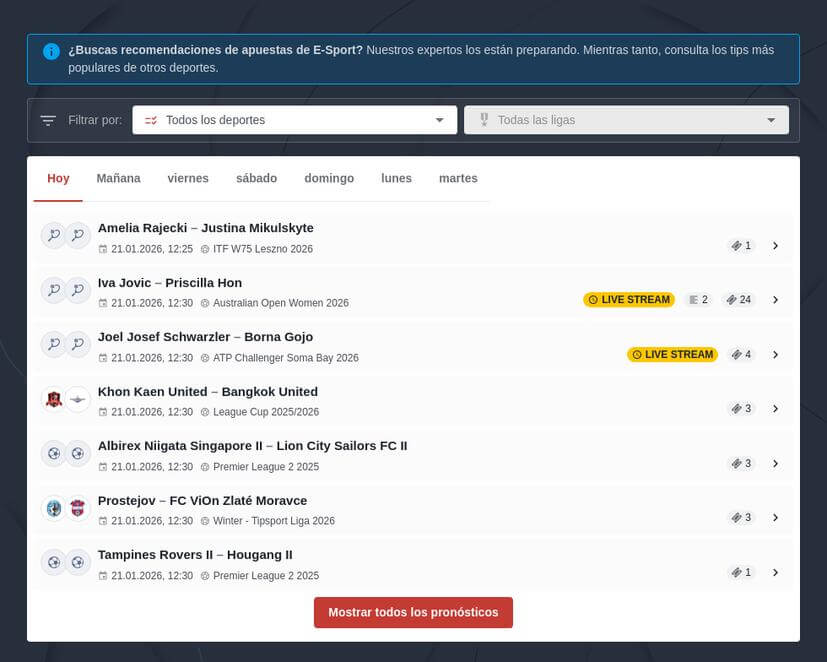
Task: Click the Prostejov club badge
Action: point(56,507)
